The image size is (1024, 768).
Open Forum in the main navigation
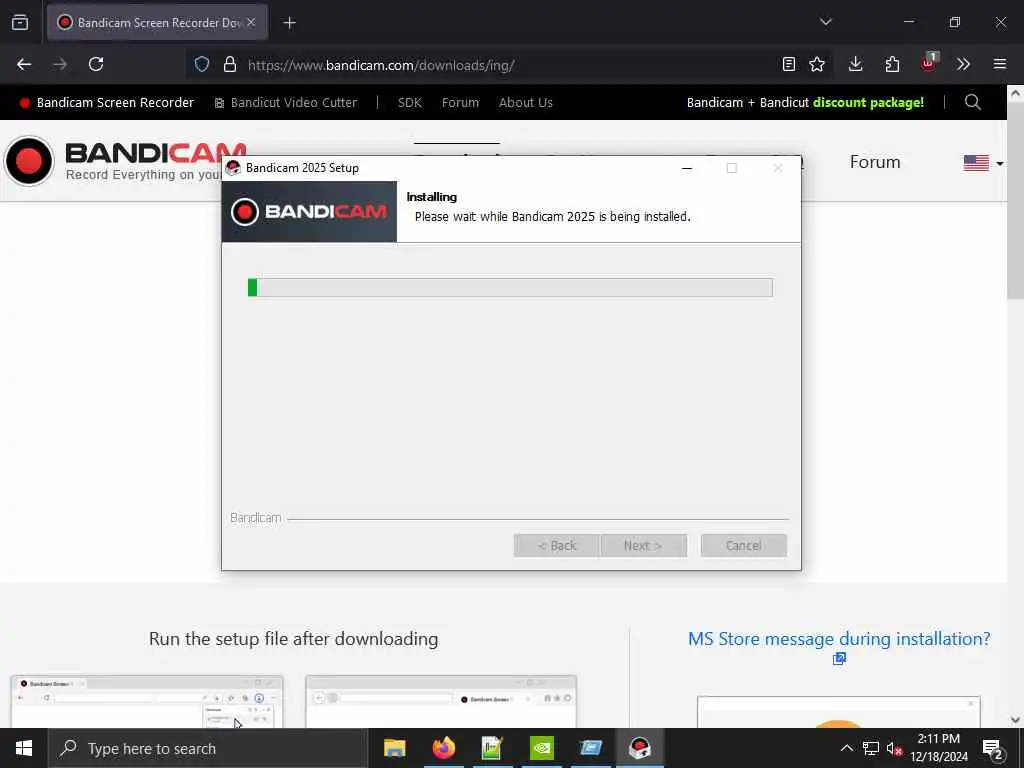(x=875, y=162)
